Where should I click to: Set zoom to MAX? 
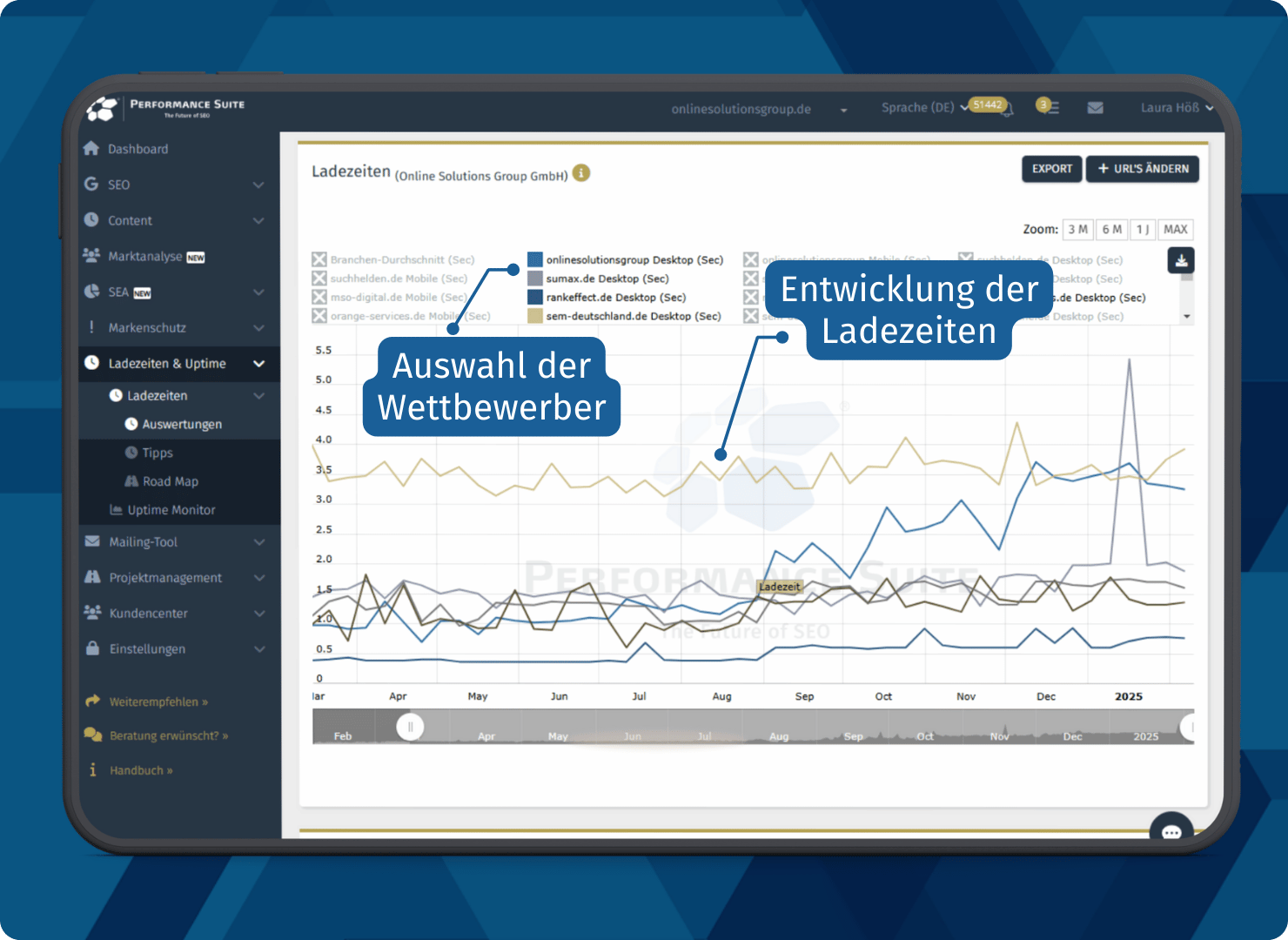(1176, 229)
